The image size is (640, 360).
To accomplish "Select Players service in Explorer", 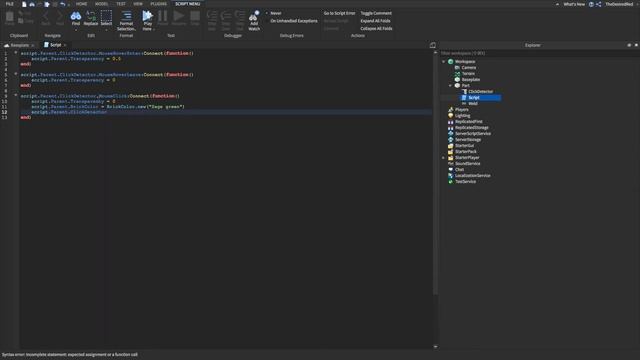I will point(462,110).
